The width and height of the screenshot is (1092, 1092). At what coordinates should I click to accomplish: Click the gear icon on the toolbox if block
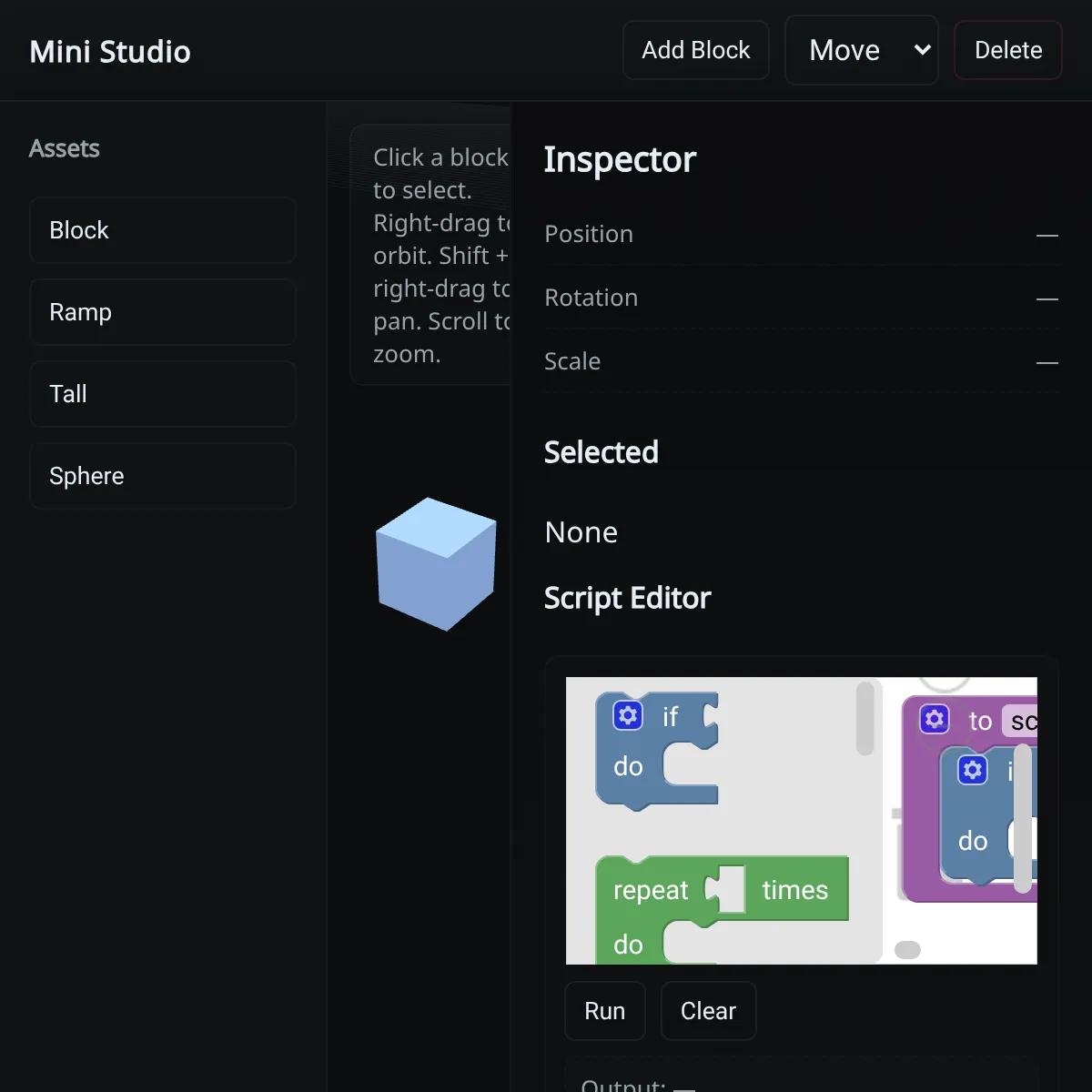click(628, 716)
